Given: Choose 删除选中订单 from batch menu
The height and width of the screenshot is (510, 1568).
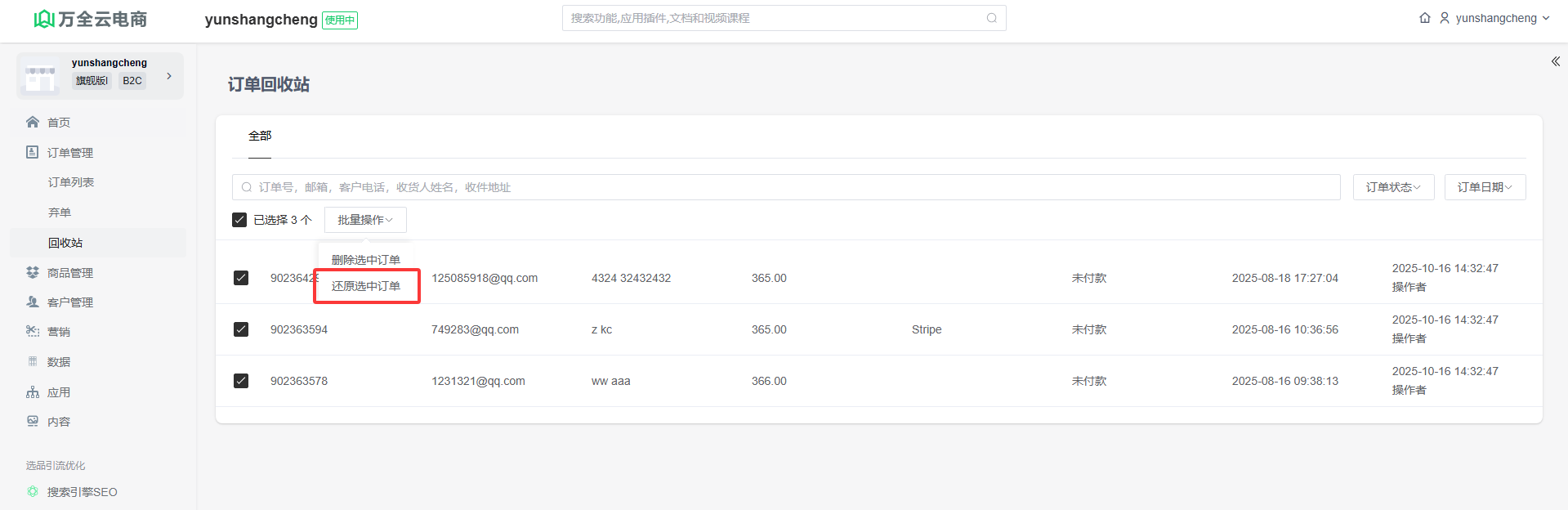Looking at the screenshot, I should pyautogui.click(x=366, y=259).
